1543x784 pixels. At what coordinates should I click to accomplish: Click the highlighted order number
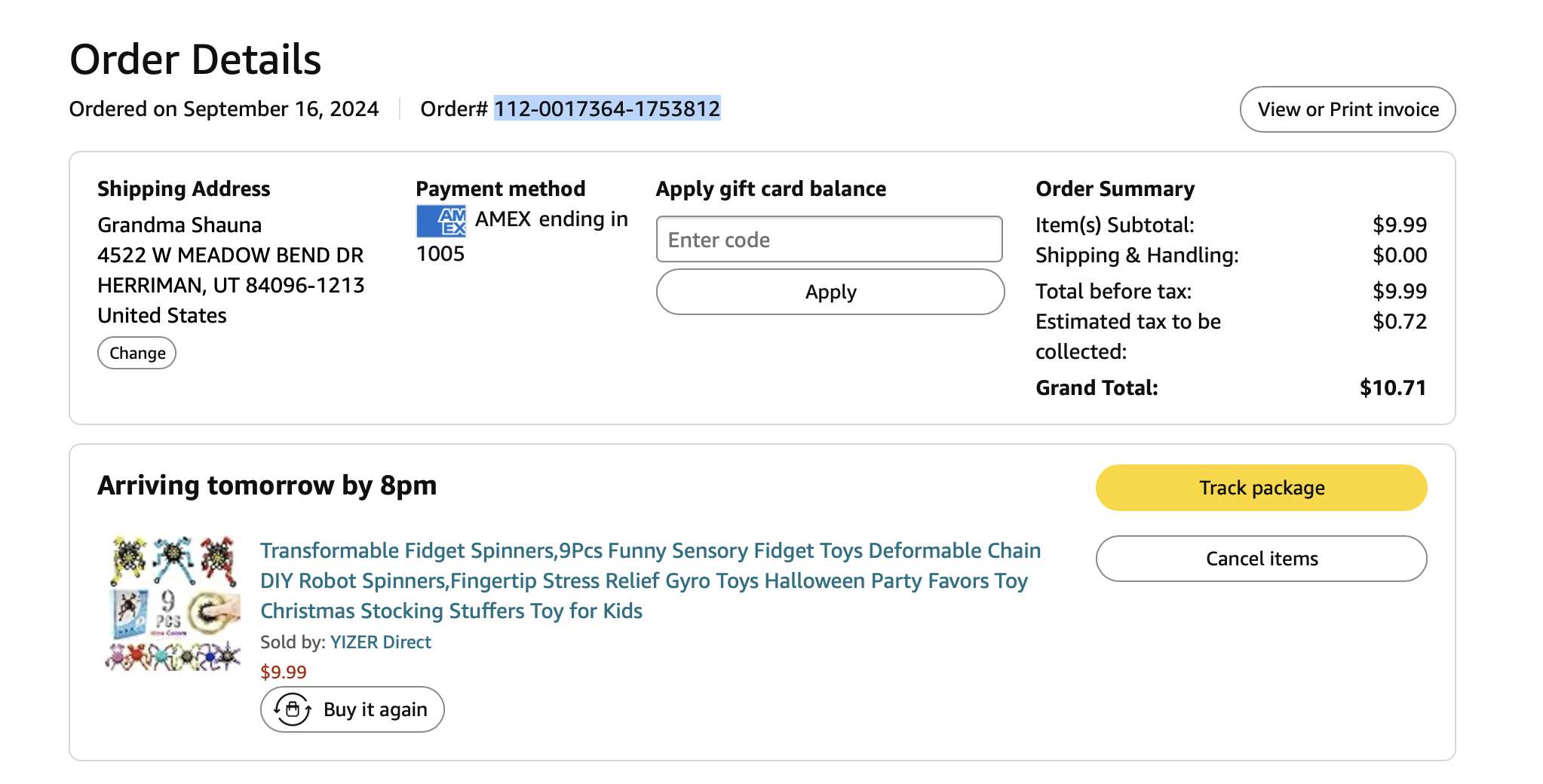(x=607, y=109)
